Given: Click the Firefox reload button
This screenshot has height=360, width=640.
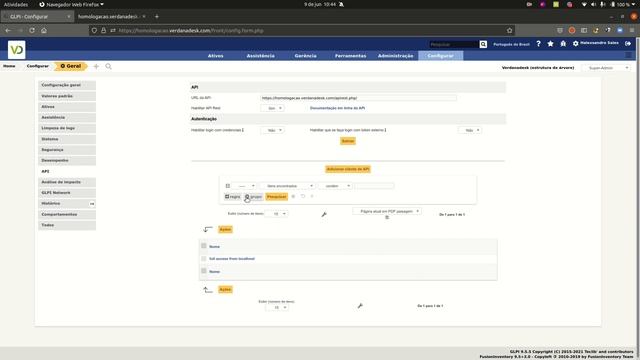Looking at the screenshot, I should (x=32, y=30).
